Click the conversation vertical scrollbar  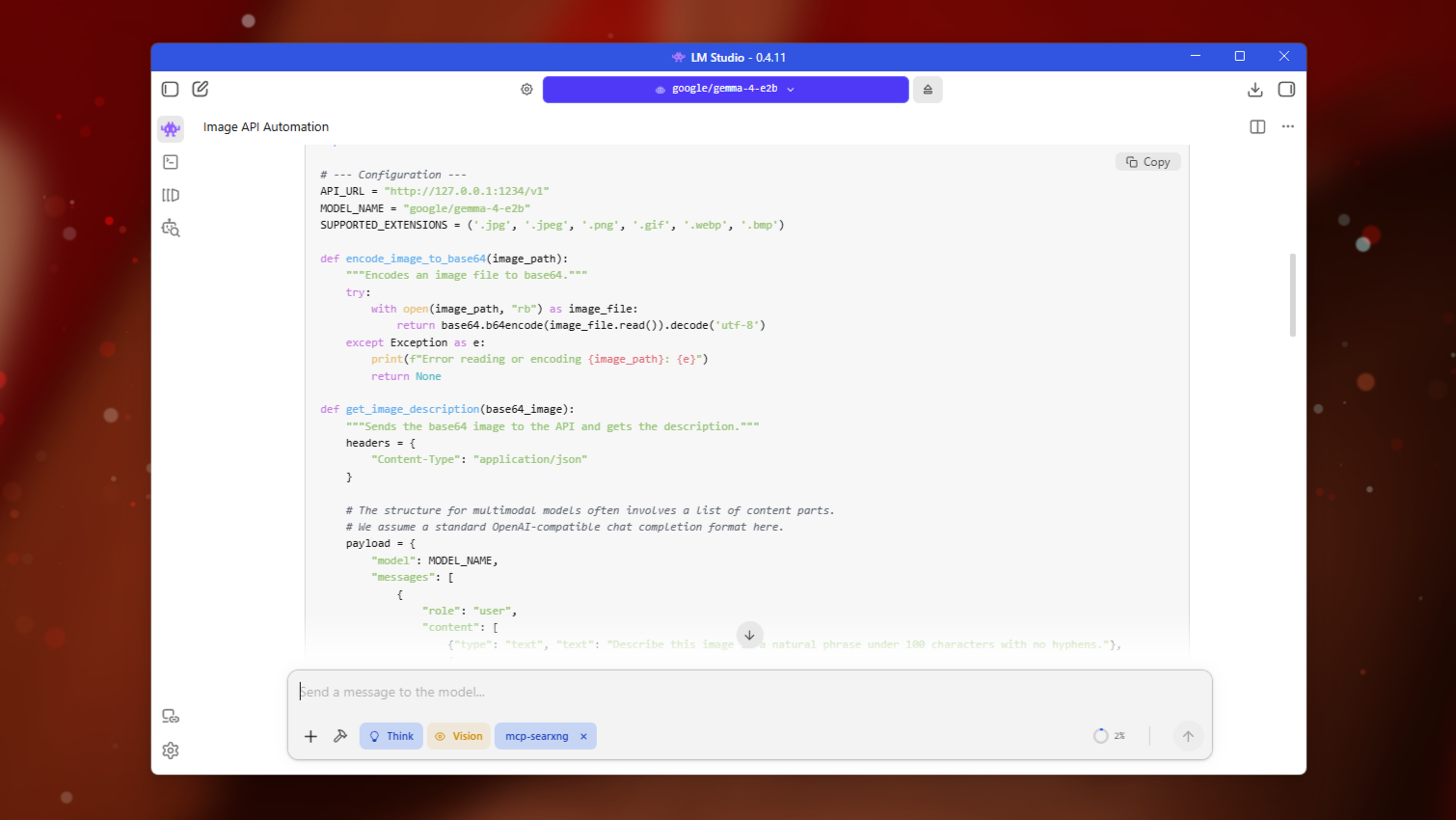pos(1292,294)
